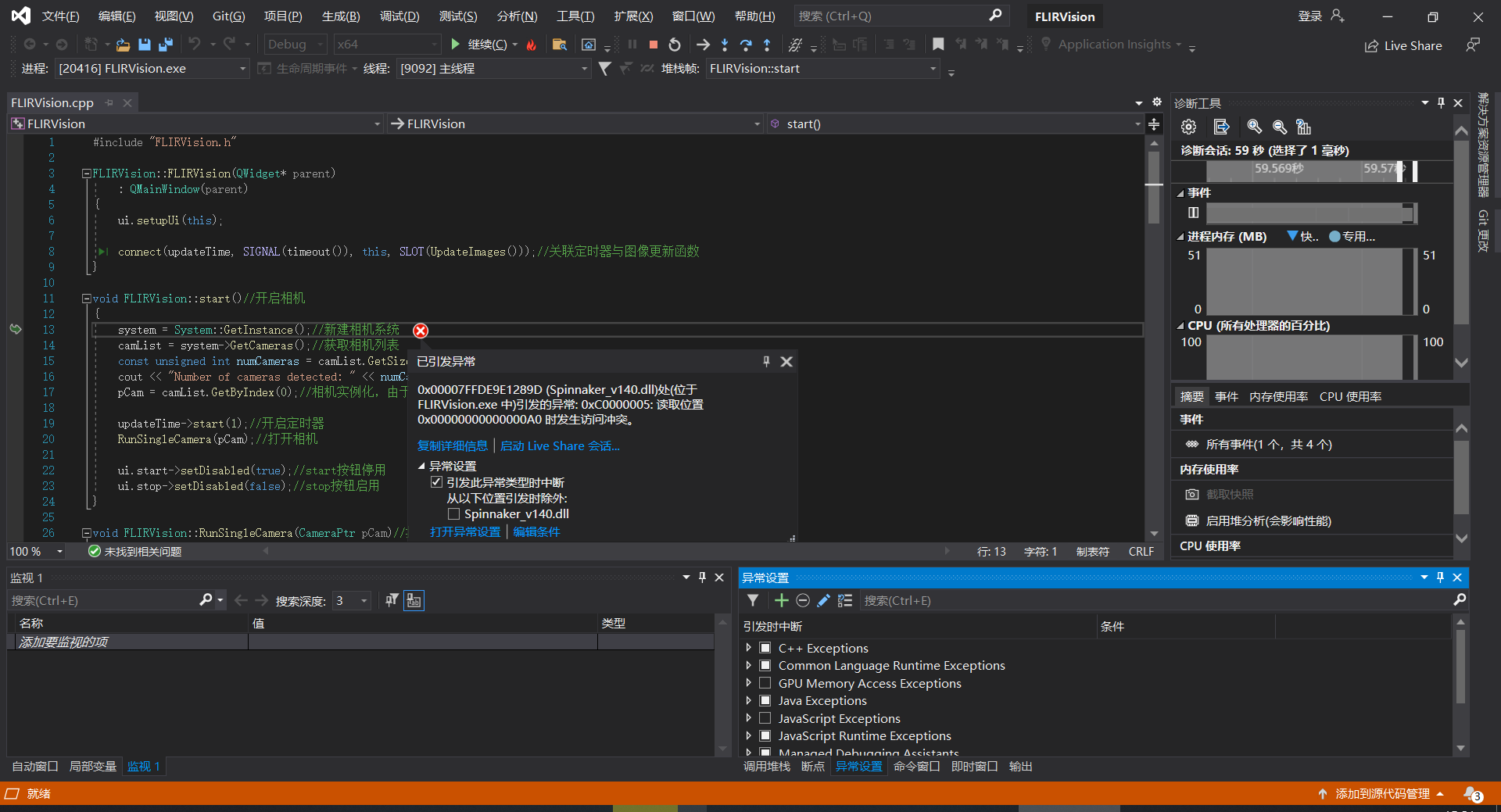Viewport: 1501px width, 812px height.
Task: Open the Debug configuration dropdown
Action: (x=295, y=45)
